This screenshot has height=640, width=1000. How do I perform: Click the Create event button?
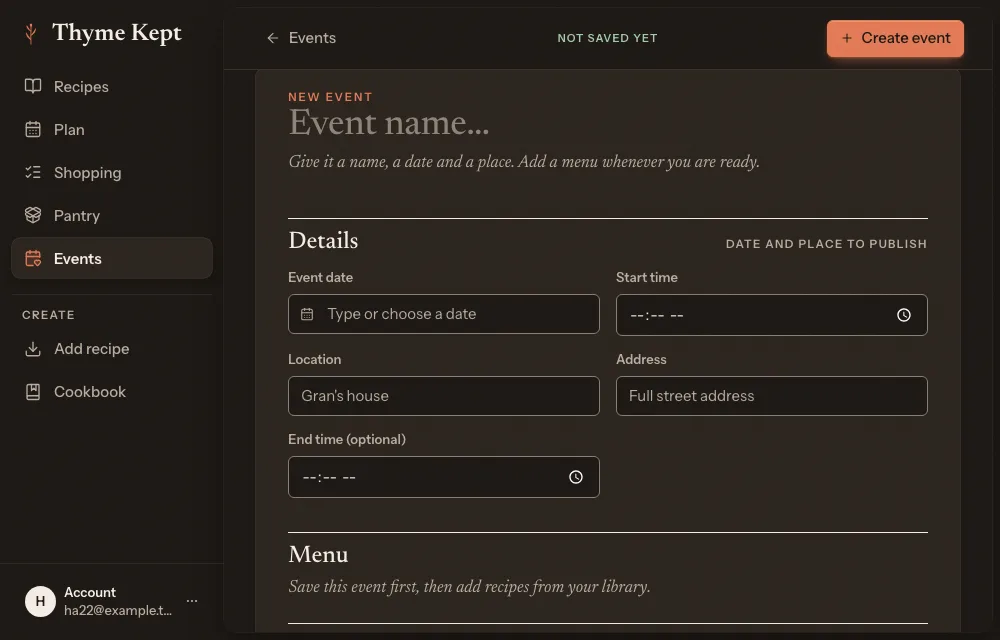895,38
